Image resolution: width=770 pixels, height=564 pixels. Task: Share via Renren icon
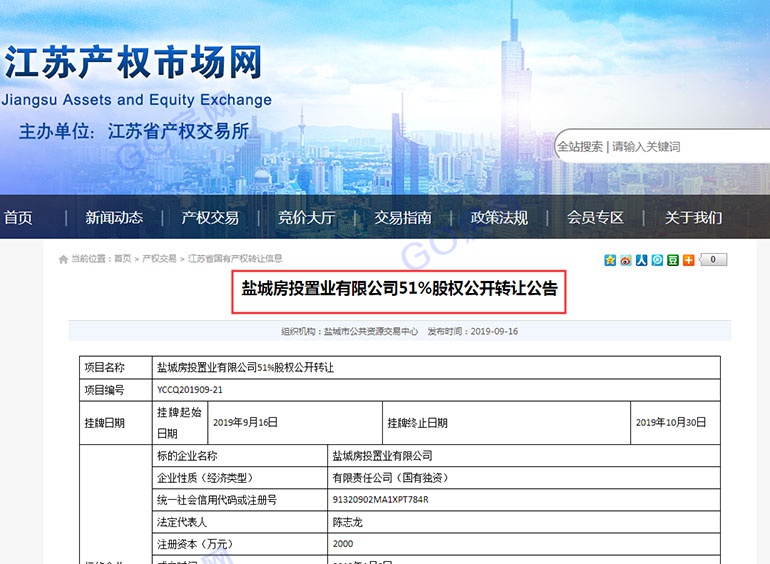(641, 260)
